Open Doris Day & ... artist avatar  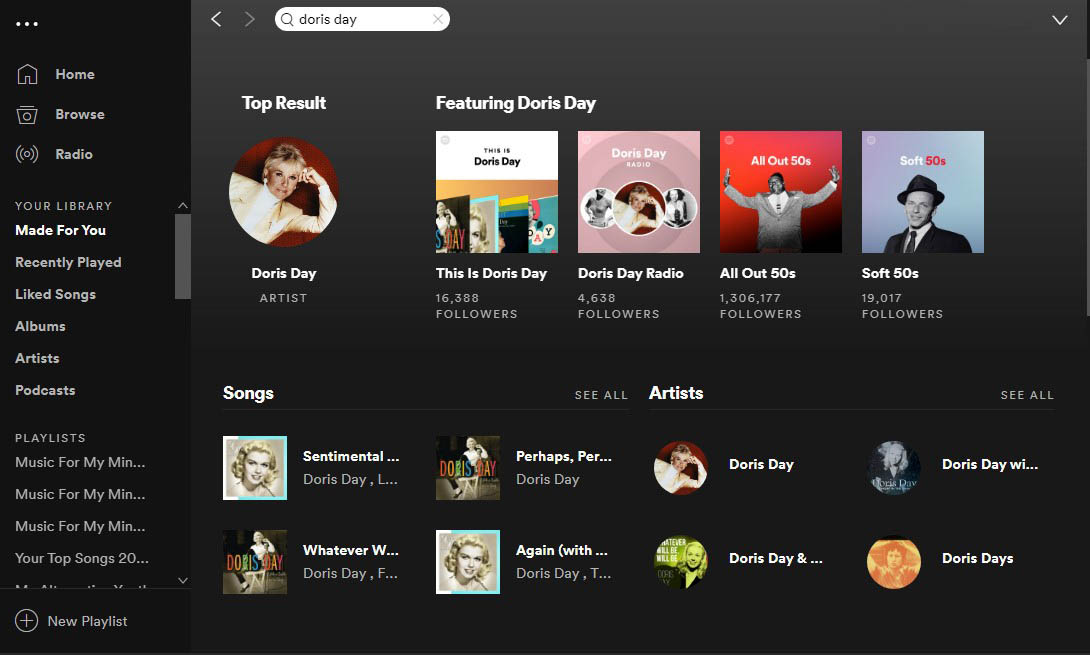click(x=681, y=562)
